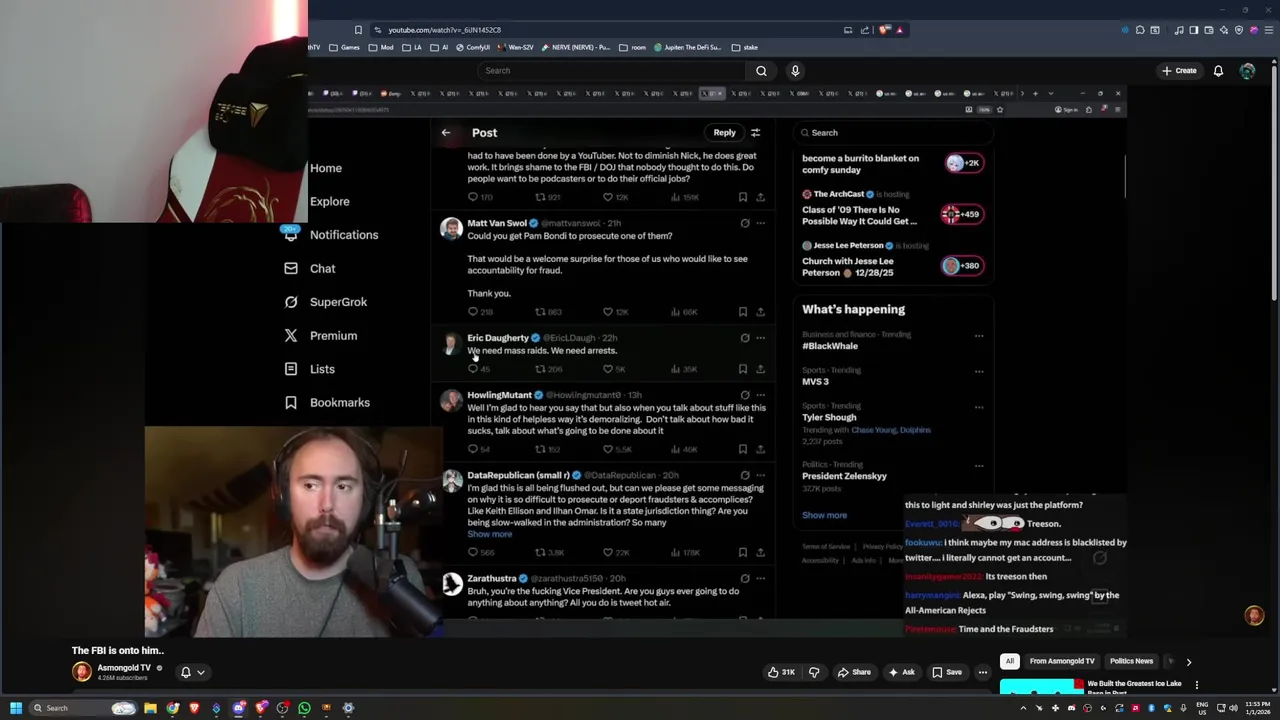
Task: Click Show more on DataRepublican reply
Action: click(490, 534)
